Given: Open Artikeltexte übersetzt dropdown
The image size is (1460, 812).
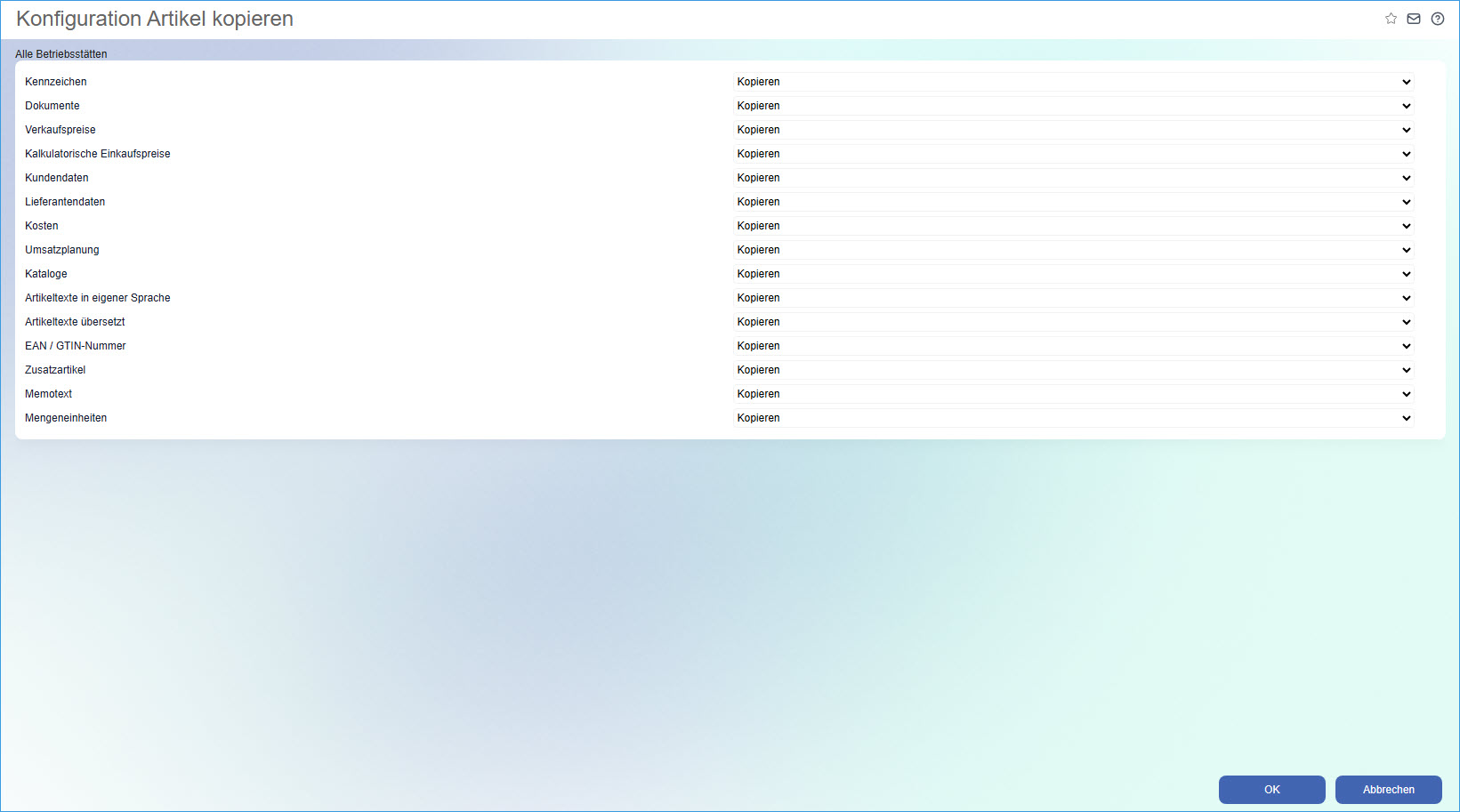Looking at the screenshot, I should pos(1074,322).
